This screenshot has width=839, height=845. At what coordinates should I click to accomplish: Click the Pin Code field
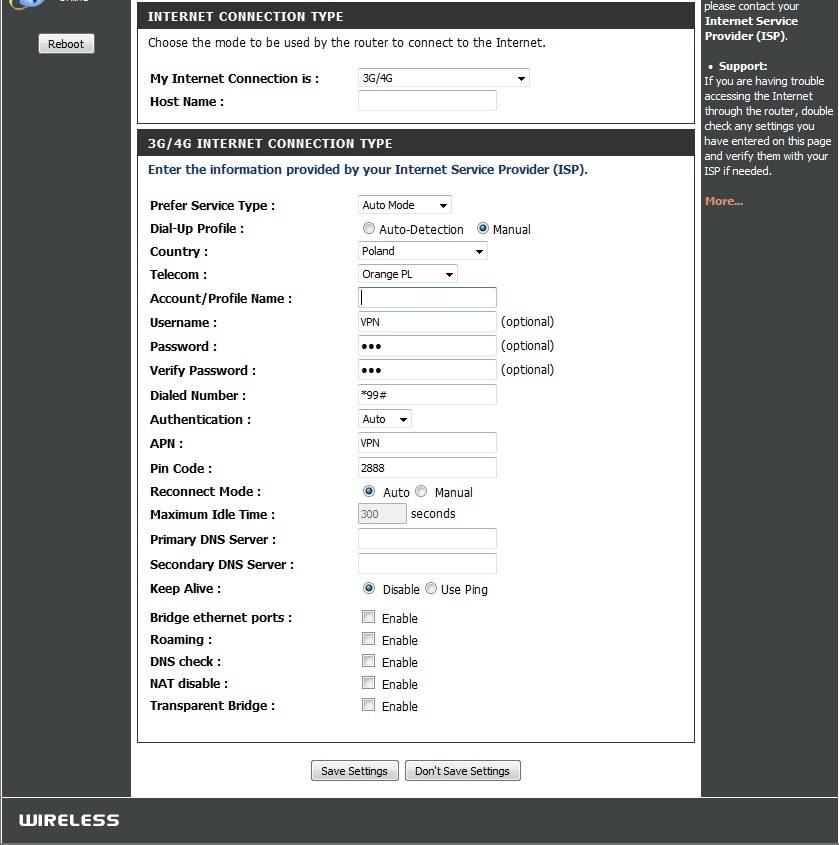pos(427,468)
